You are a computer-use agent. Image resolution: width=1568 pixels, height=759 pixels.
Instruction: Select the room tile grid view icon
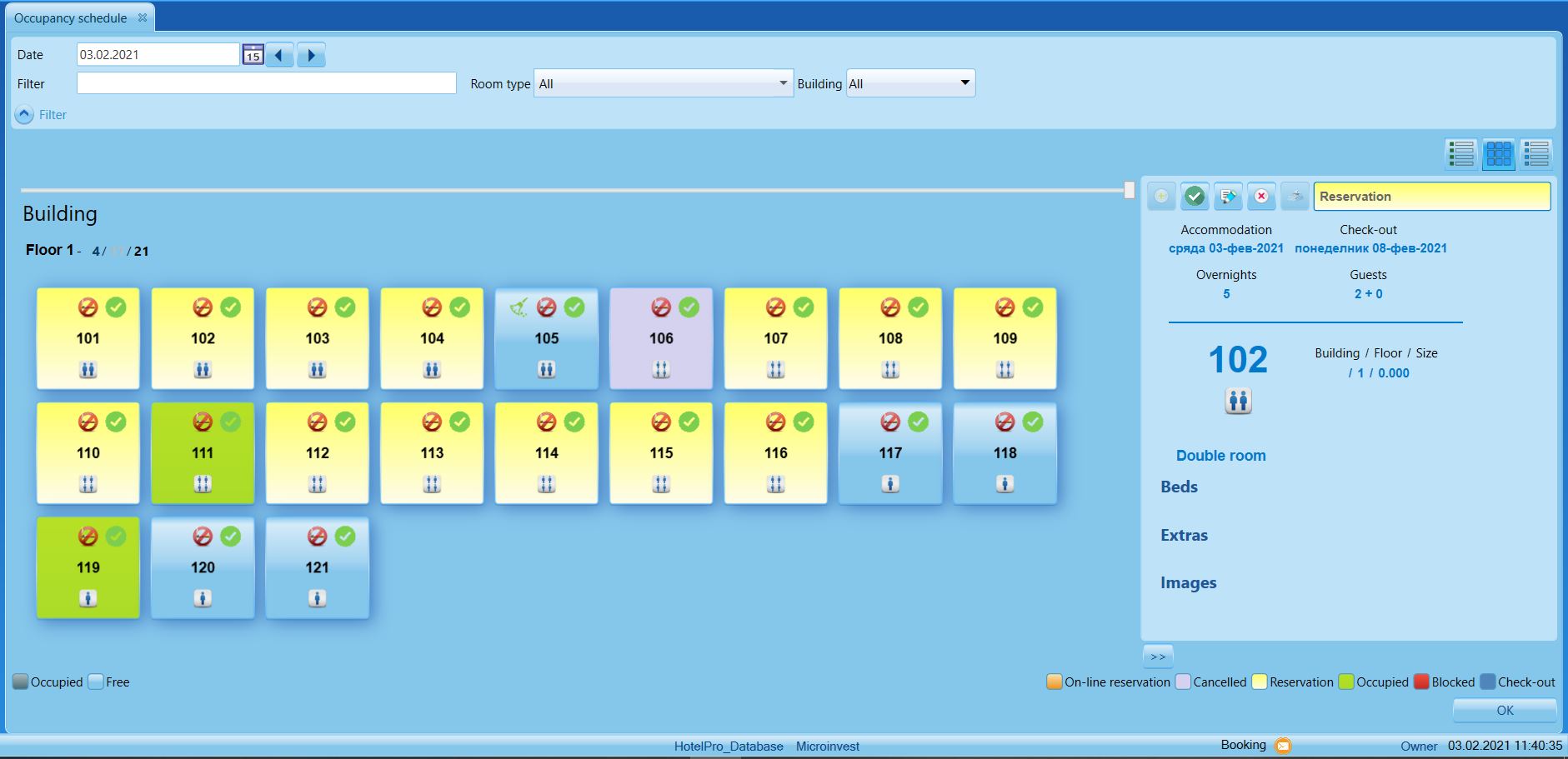coord(1499,153)
